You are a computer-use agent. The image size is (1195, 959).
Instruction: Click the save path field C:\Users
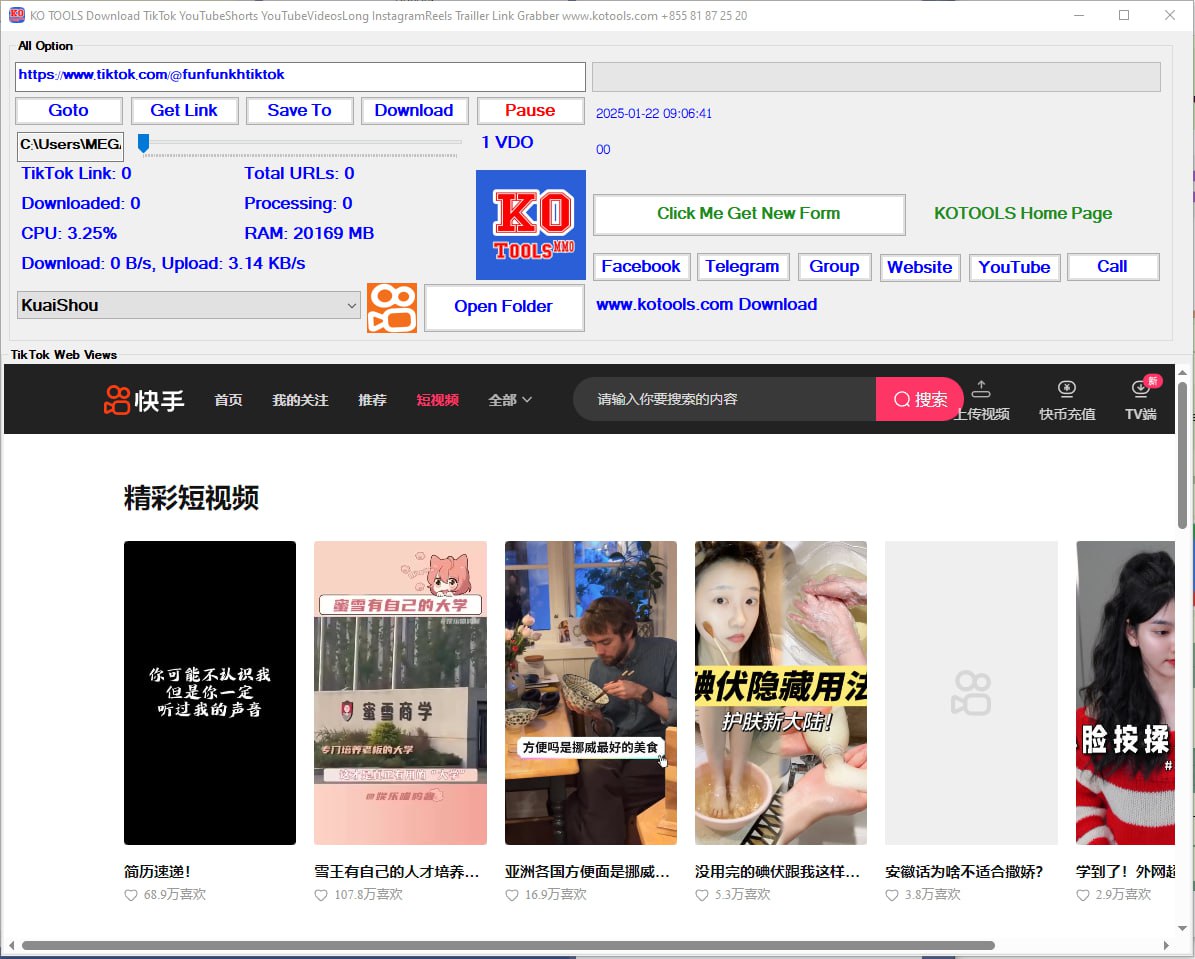(71, 146)
